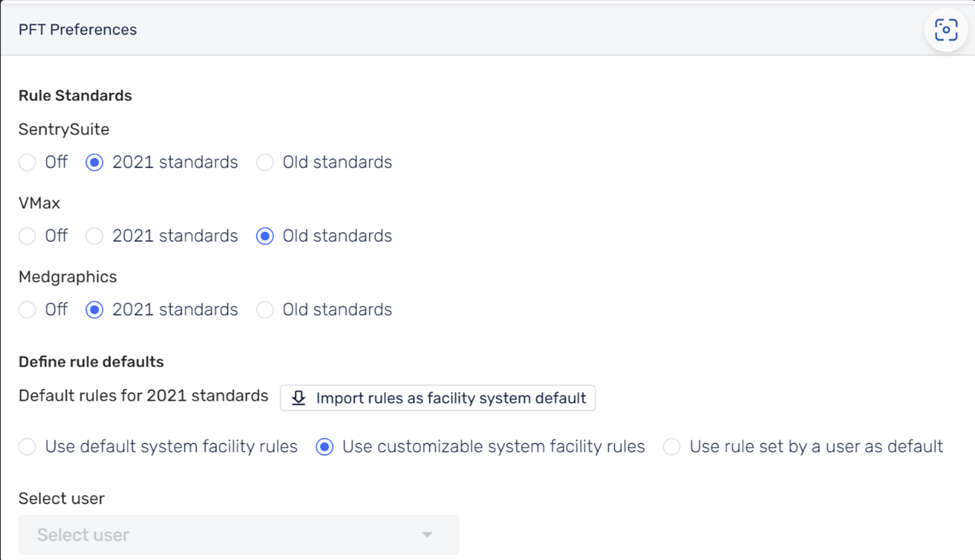Import rules as facility system default
975x560 pixels.
pyautogui.click(x=438, y=398)
